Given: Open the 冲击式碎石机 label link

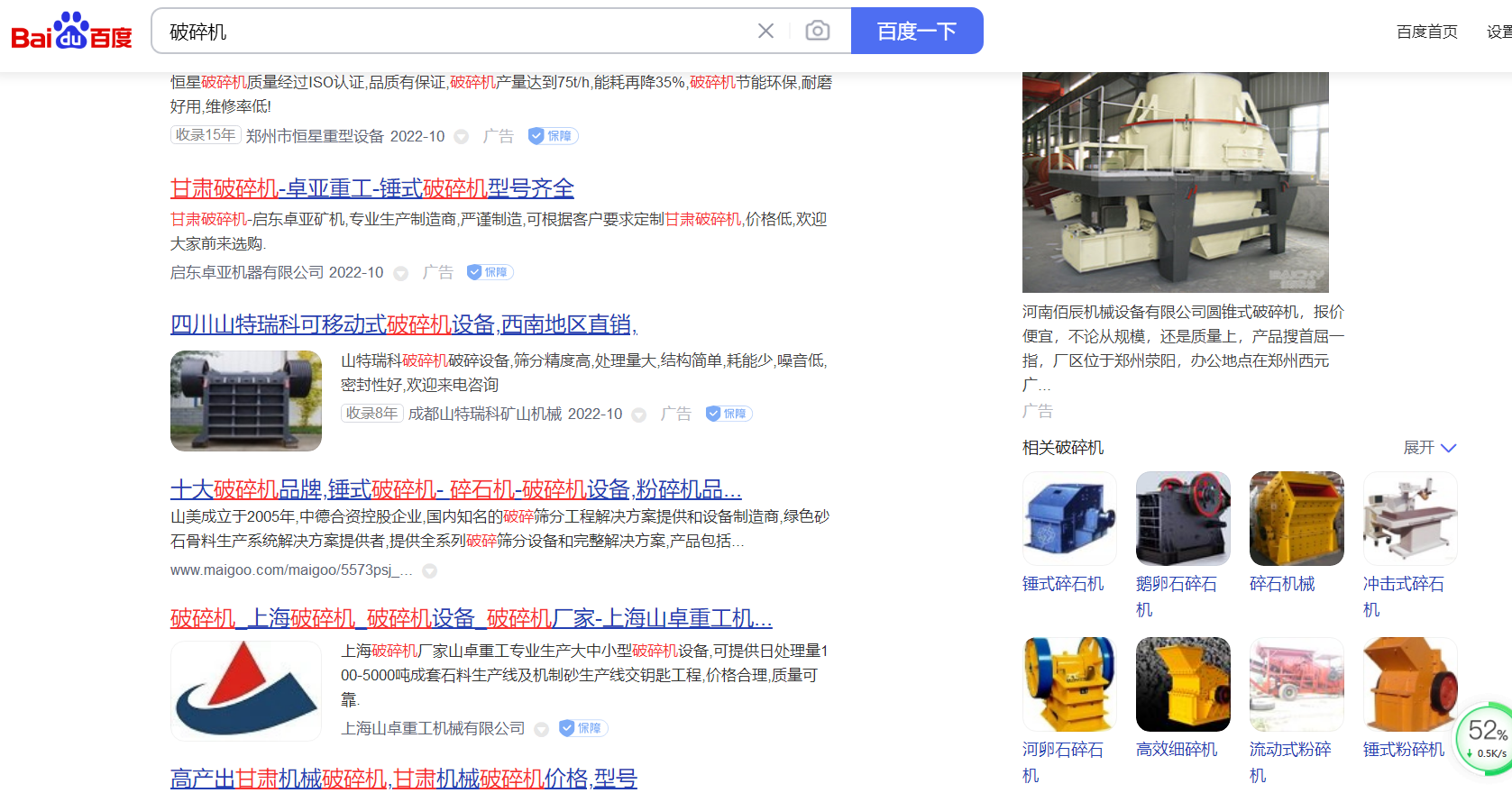Looking at the screenshot, I should click(1404, 597).
